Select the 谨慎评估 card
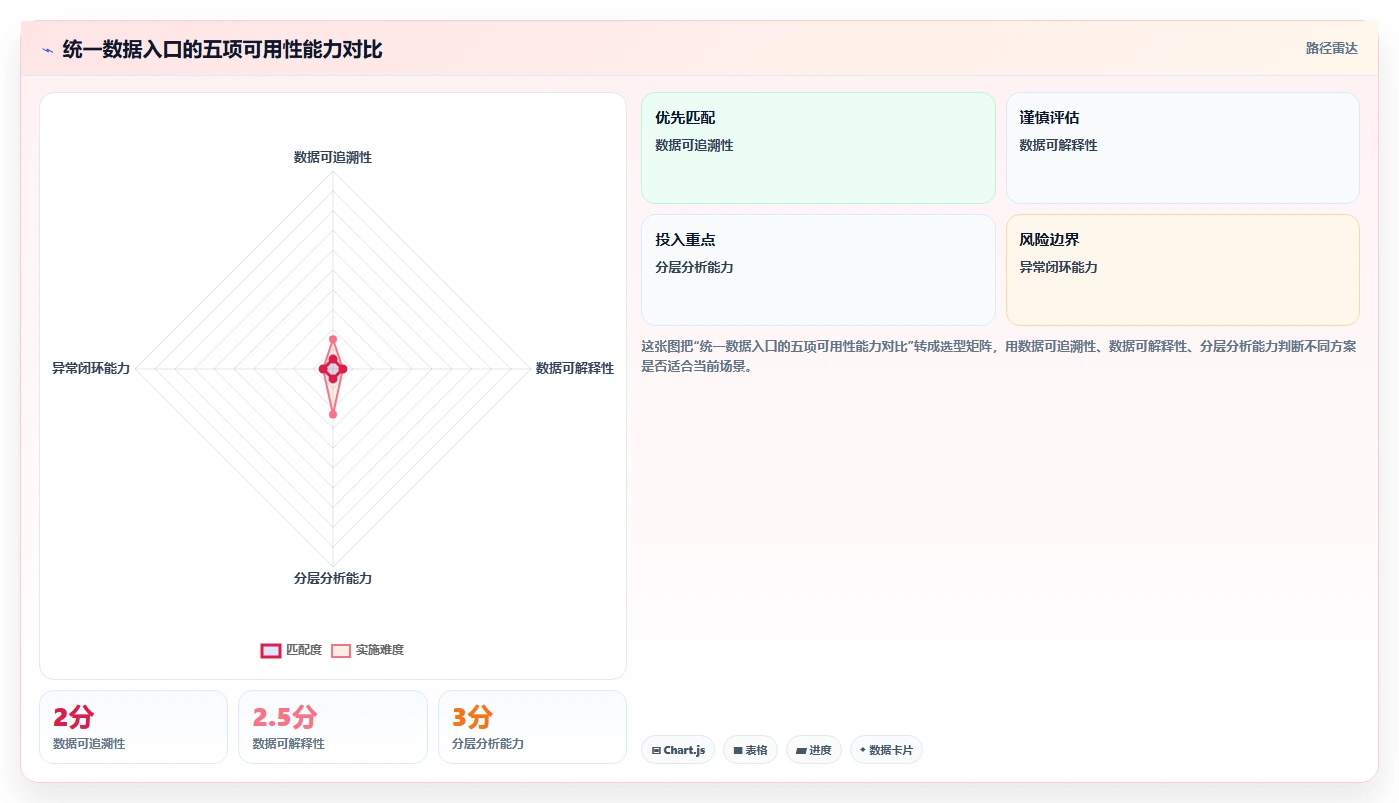1399x803 pixels. 1182,148
